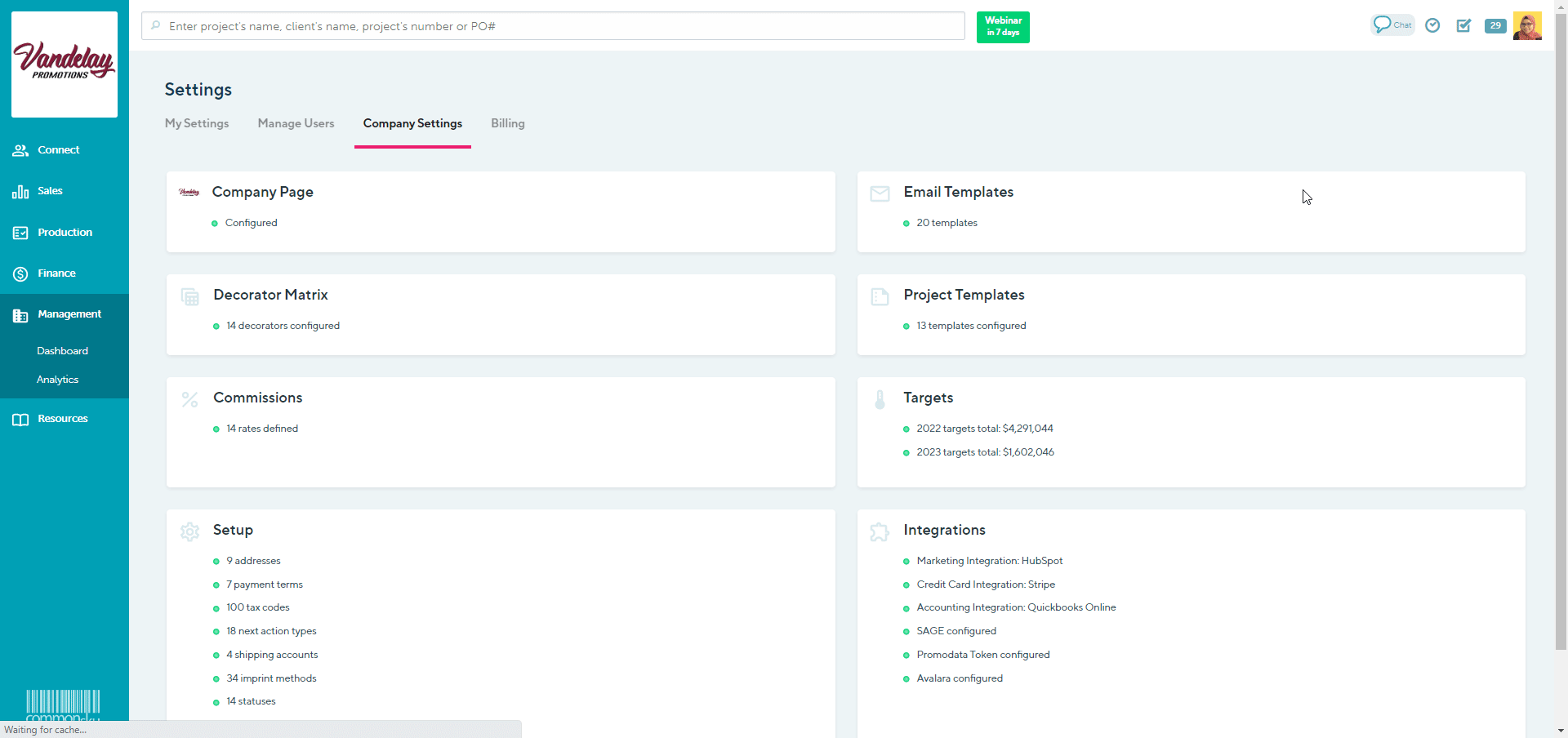Collapse the Management sidebar section
This screenshot has height=738, width=1568.
pyautogui.click(x=69, y=314)
